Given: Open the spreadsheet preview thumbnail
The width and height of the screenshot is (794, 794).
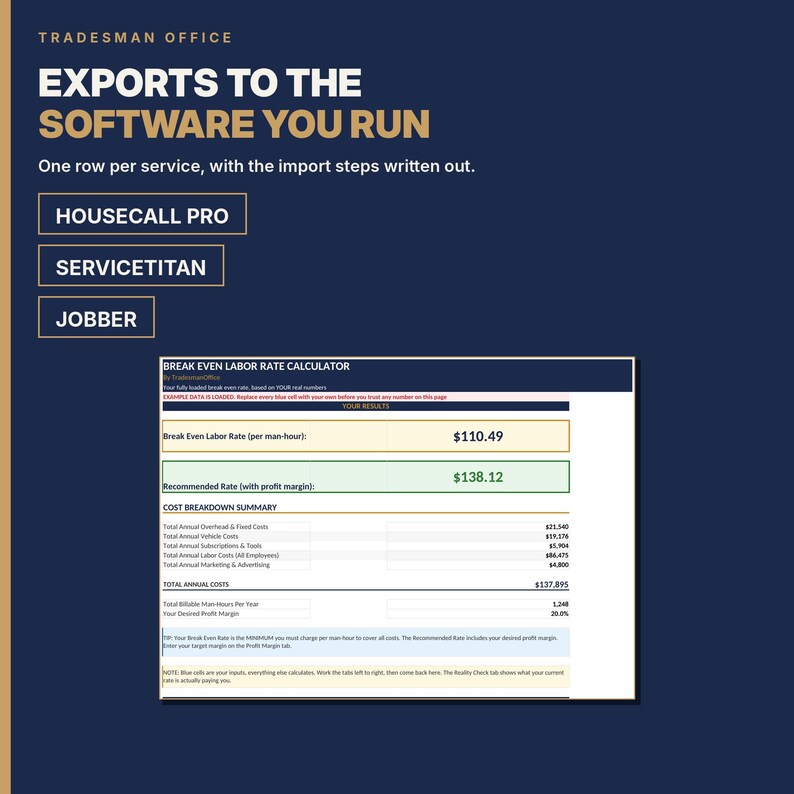Looking at the screenshot, I should (397, 528).
